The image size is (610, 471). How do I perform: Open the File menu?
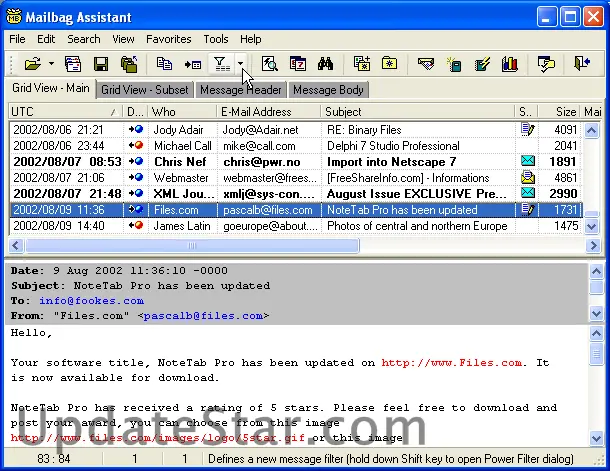17,39
